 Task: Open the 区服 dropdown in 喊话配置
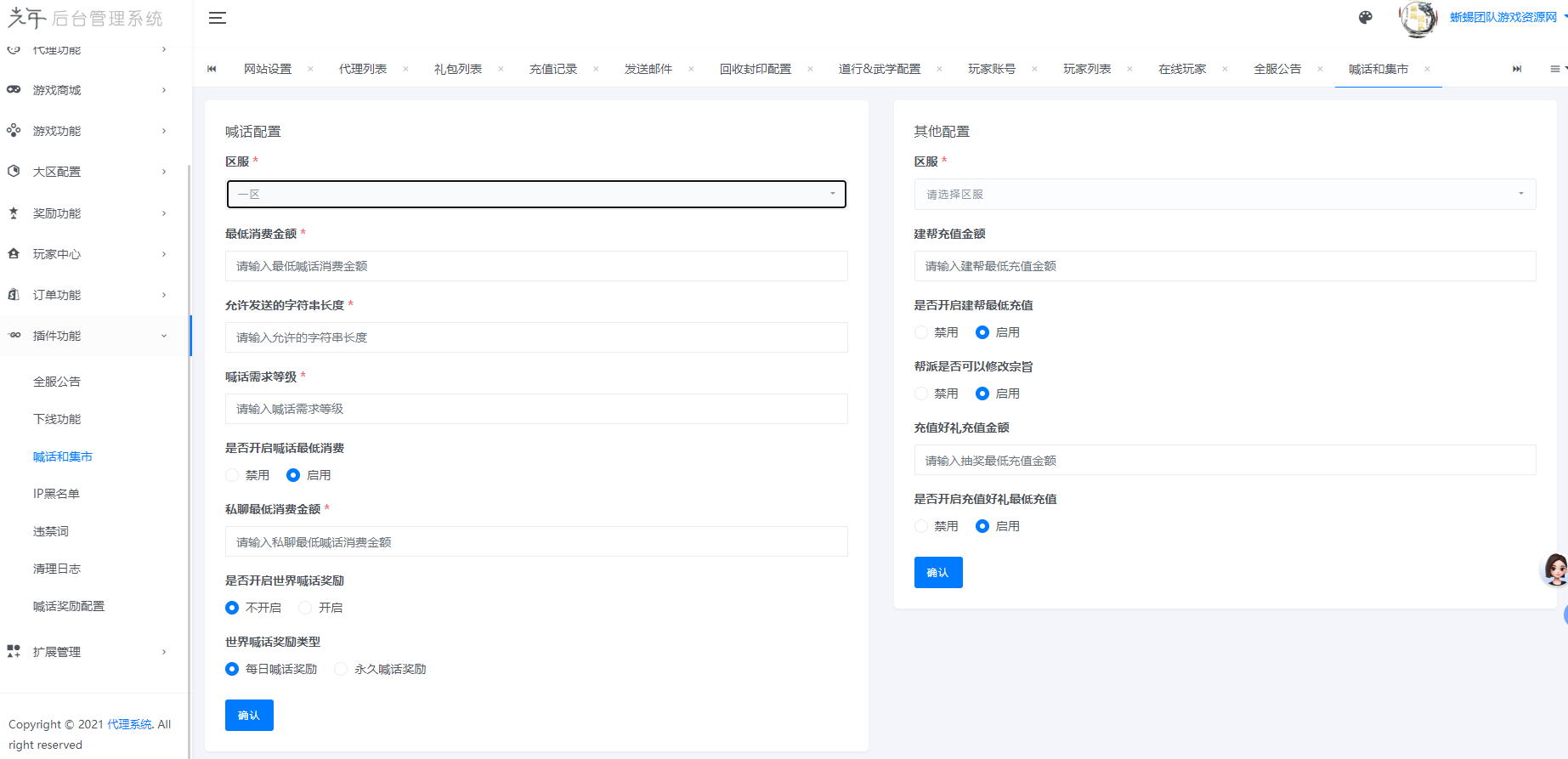(536, 194)
